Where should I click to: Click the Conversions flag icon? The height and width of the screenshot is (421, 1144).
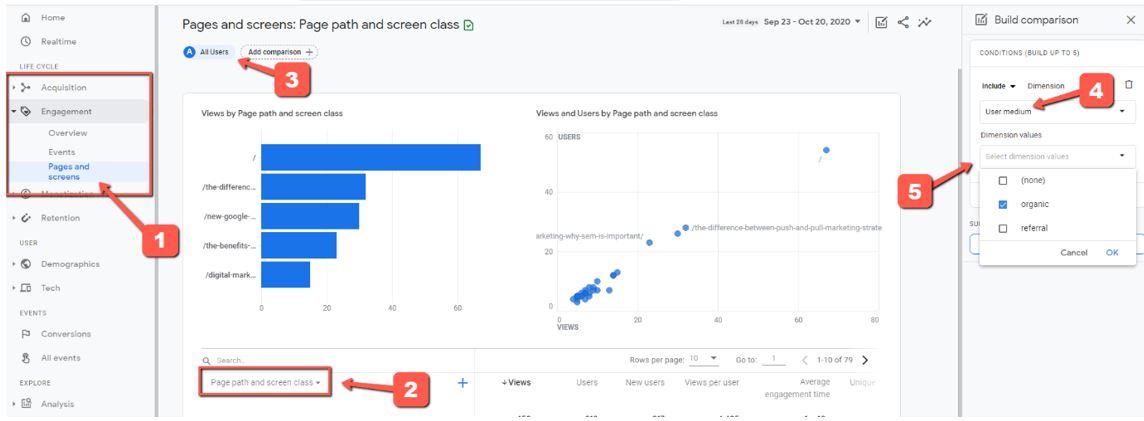[x=26, y=334]
